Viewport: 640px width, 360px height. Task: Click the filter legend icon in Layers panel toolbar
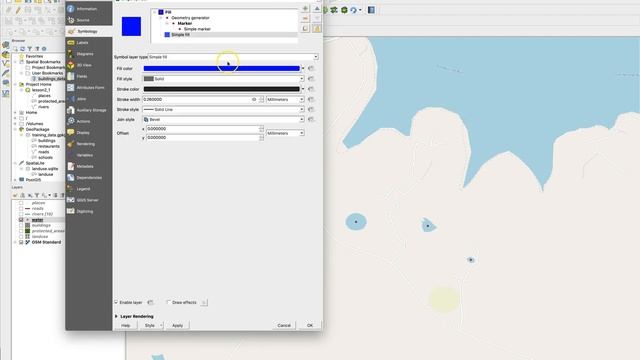coord(37,196)
